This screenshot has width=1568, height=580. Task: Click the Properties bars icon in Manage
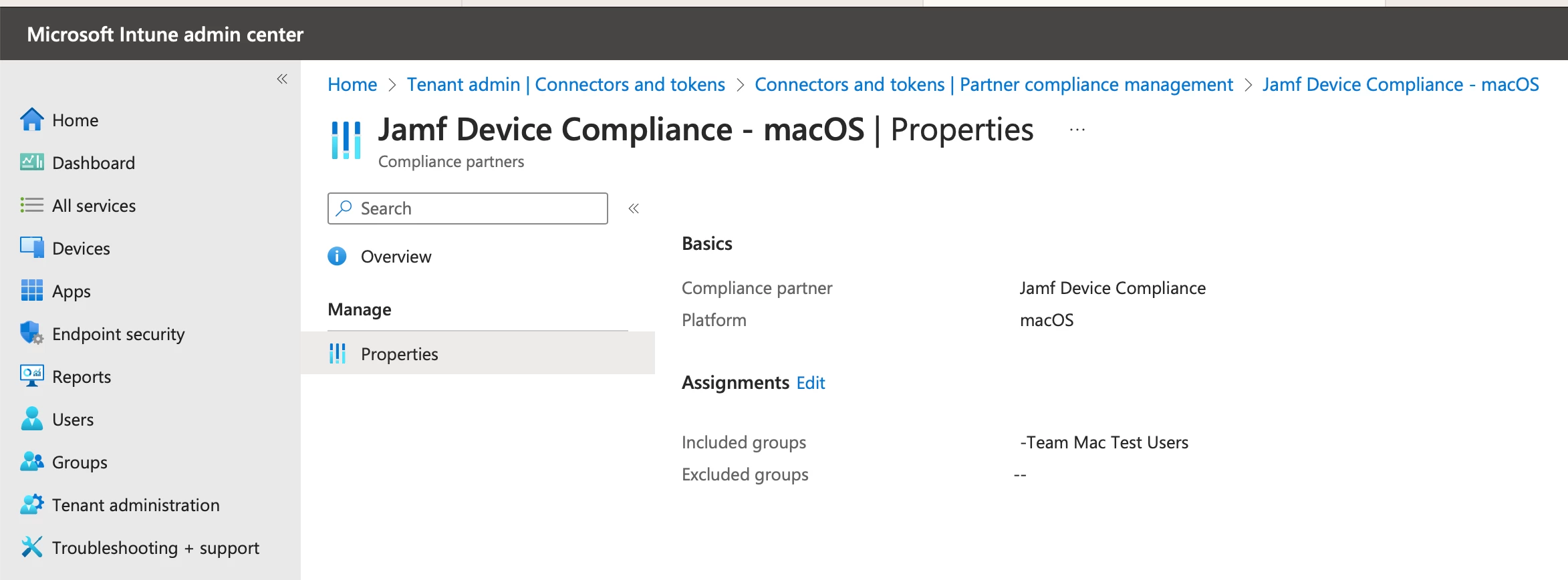coord(338,353)
